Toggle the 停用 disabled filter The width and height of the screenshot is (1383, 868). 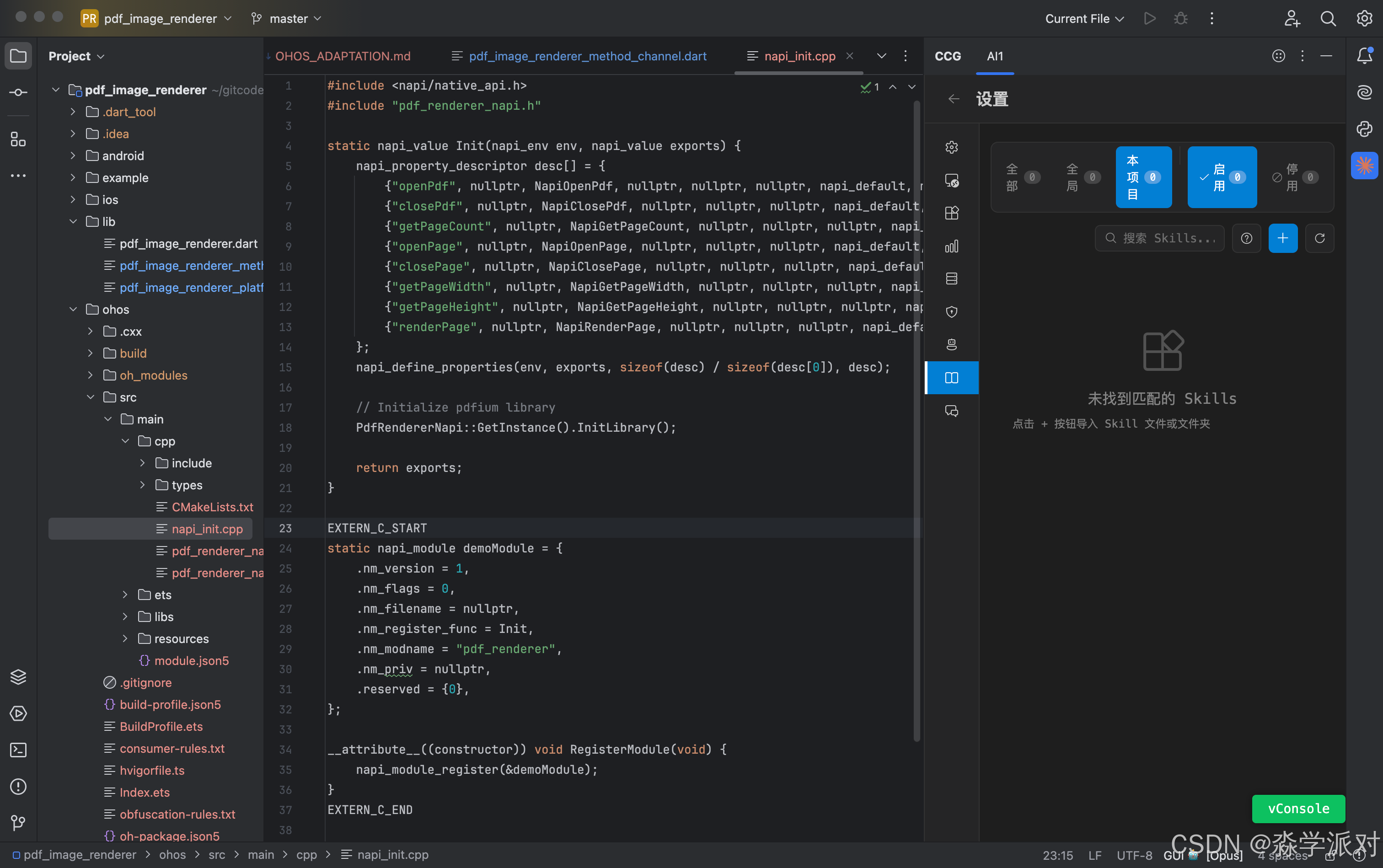click(1296, 177)
